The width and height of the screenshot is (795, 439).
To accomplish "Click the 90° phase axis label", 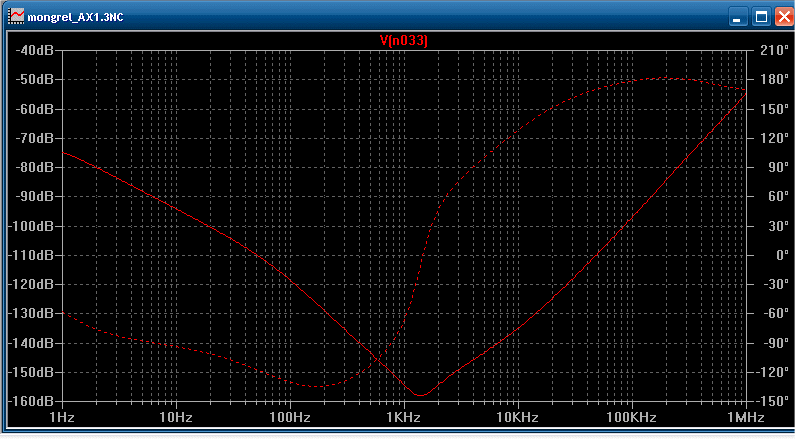I will [778, 167].
